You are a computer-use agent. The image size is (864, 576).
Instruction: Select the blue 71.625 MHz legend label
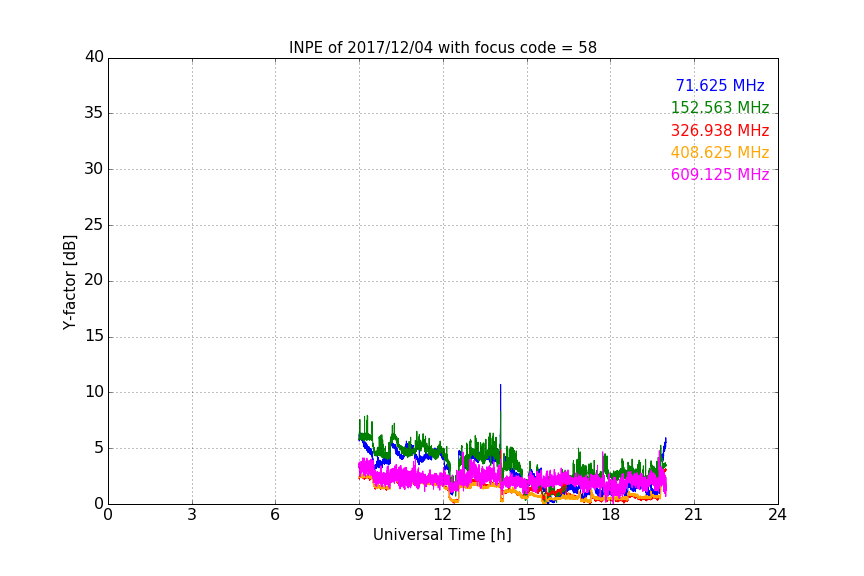pyautogui.click(x=720, y=85)
